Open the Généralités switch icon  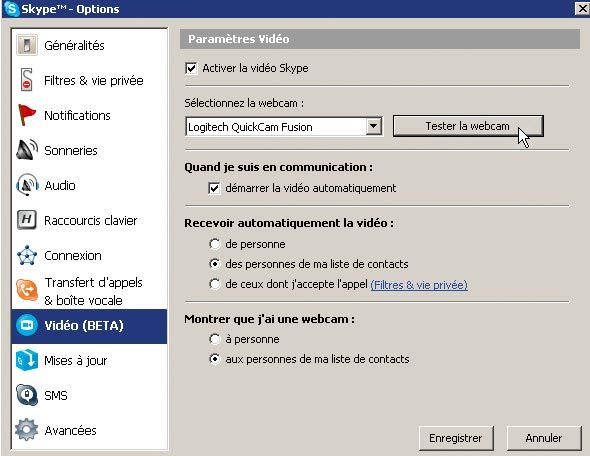pos(27,45)
